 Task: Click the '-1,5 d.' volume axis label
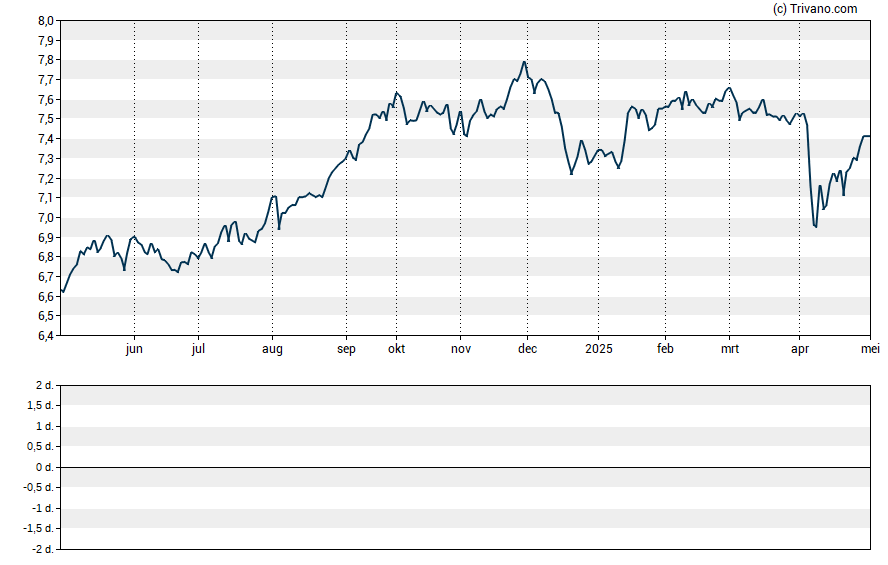(x=38, y=528)
